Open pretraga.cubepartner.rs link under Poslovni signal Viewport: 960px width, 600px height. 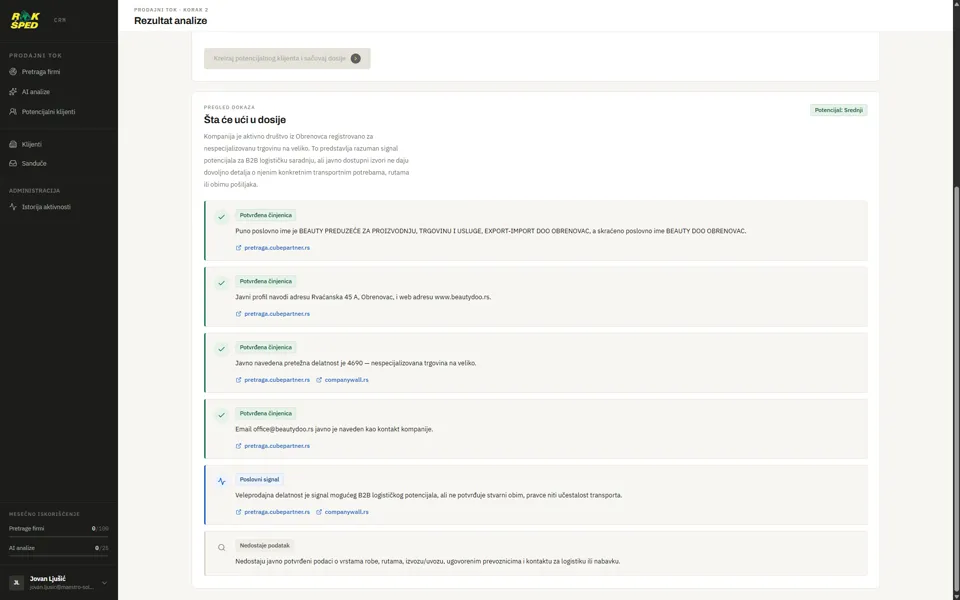(x=273, y=512)
